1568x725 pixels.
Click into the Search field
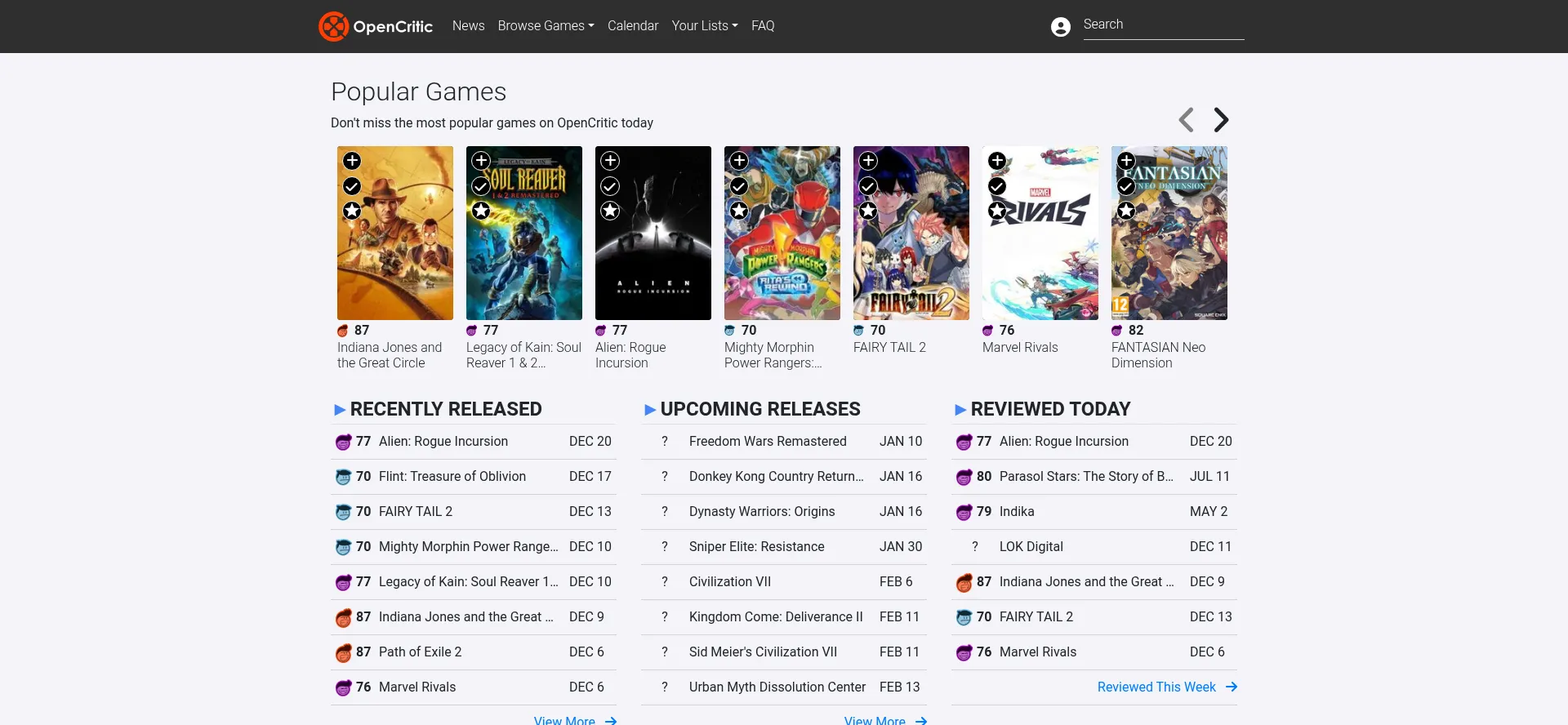click(1163, 25)
